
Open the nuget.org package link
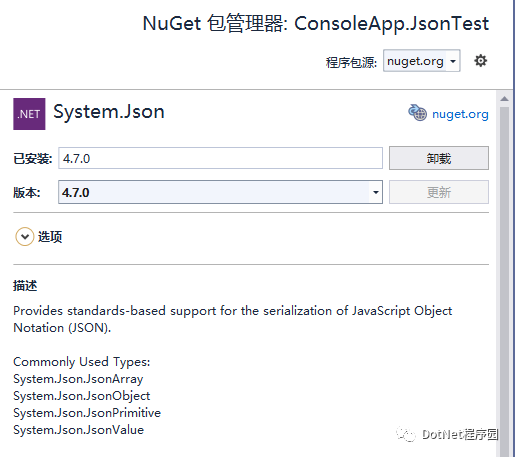460,114
